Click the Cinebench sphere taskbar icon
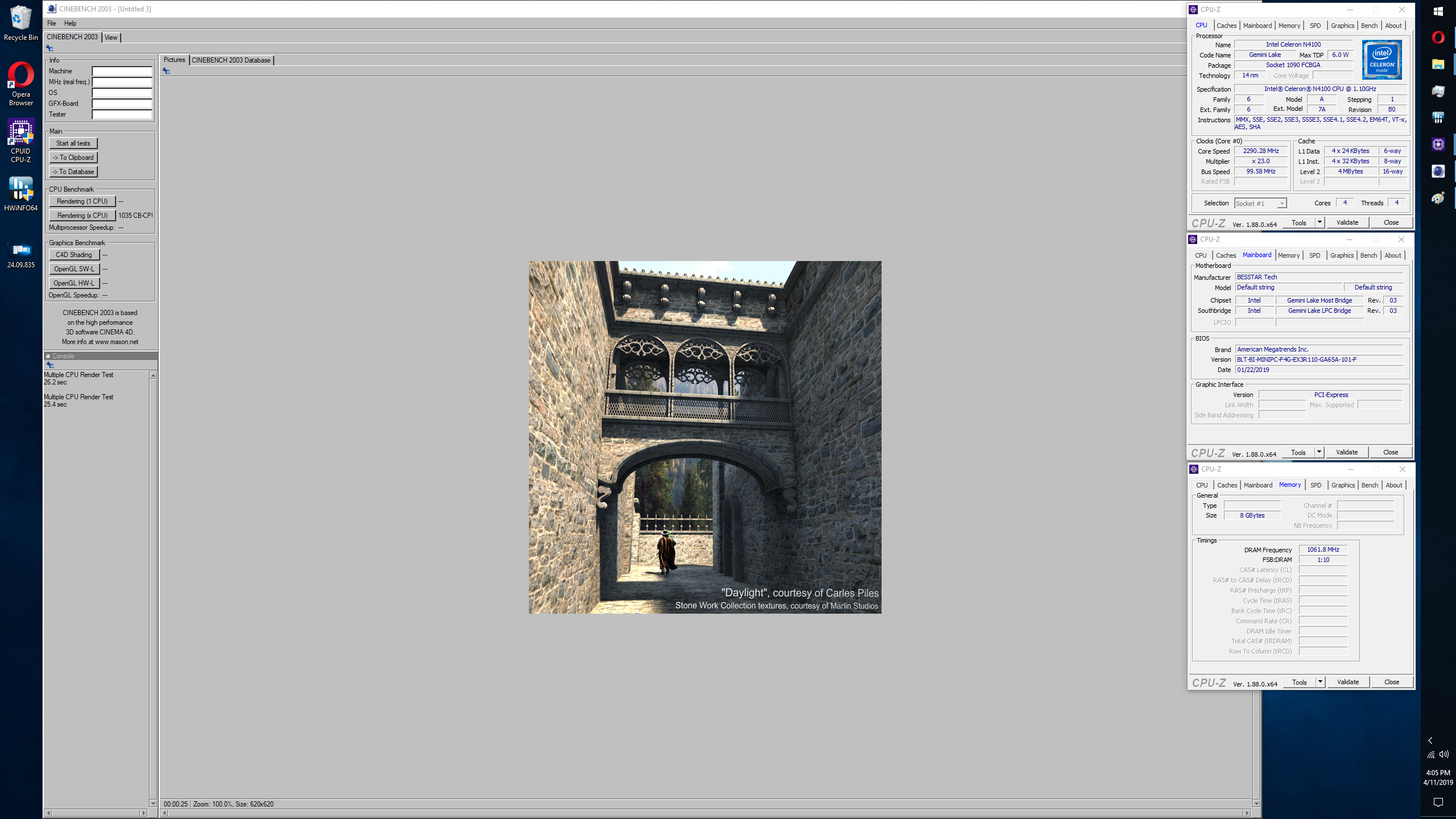The height and width of the screenshot is (819, 1456). pyautogui.click(x=1438, y=171)
